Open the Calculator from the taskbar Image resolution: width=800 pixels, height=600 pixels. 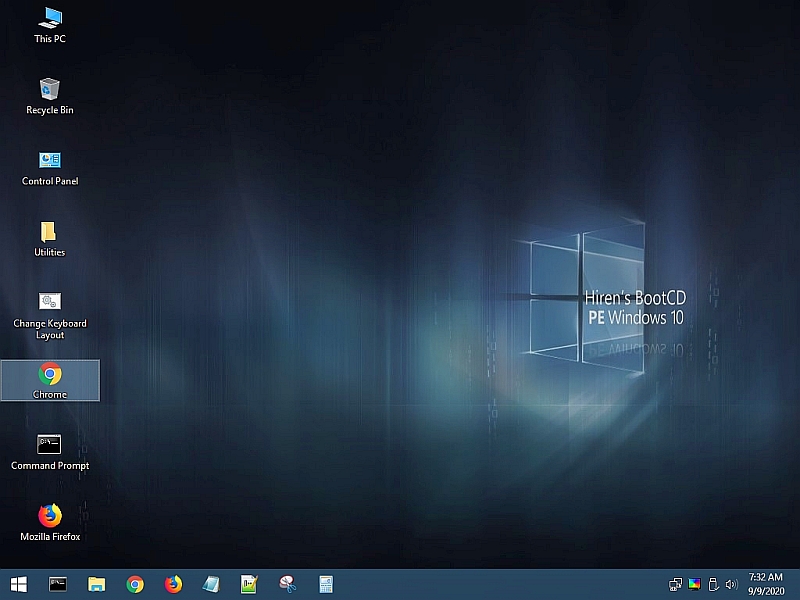(326, 584)
